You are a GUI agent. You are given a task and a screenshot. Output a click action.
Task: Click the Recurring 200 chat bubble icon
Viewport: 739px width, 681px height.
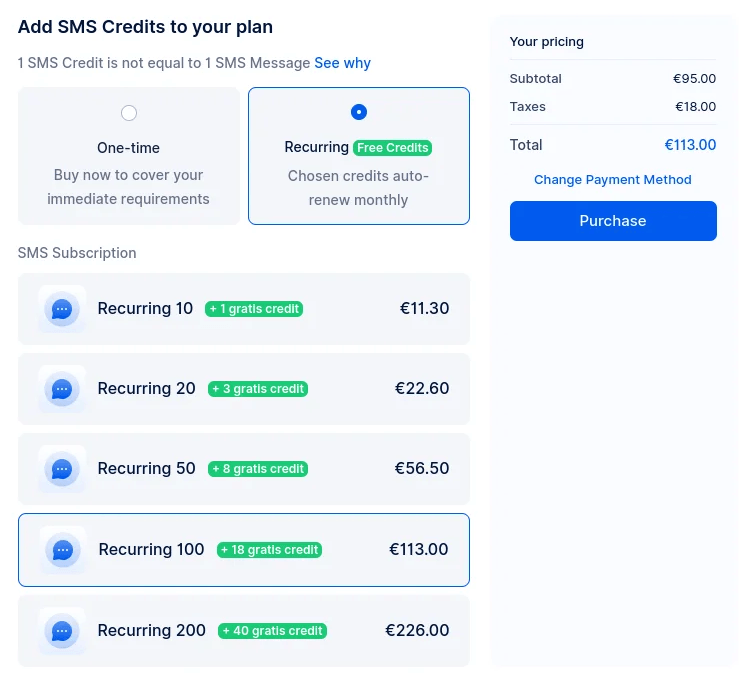pyautogui.click(x=62, y=631)
